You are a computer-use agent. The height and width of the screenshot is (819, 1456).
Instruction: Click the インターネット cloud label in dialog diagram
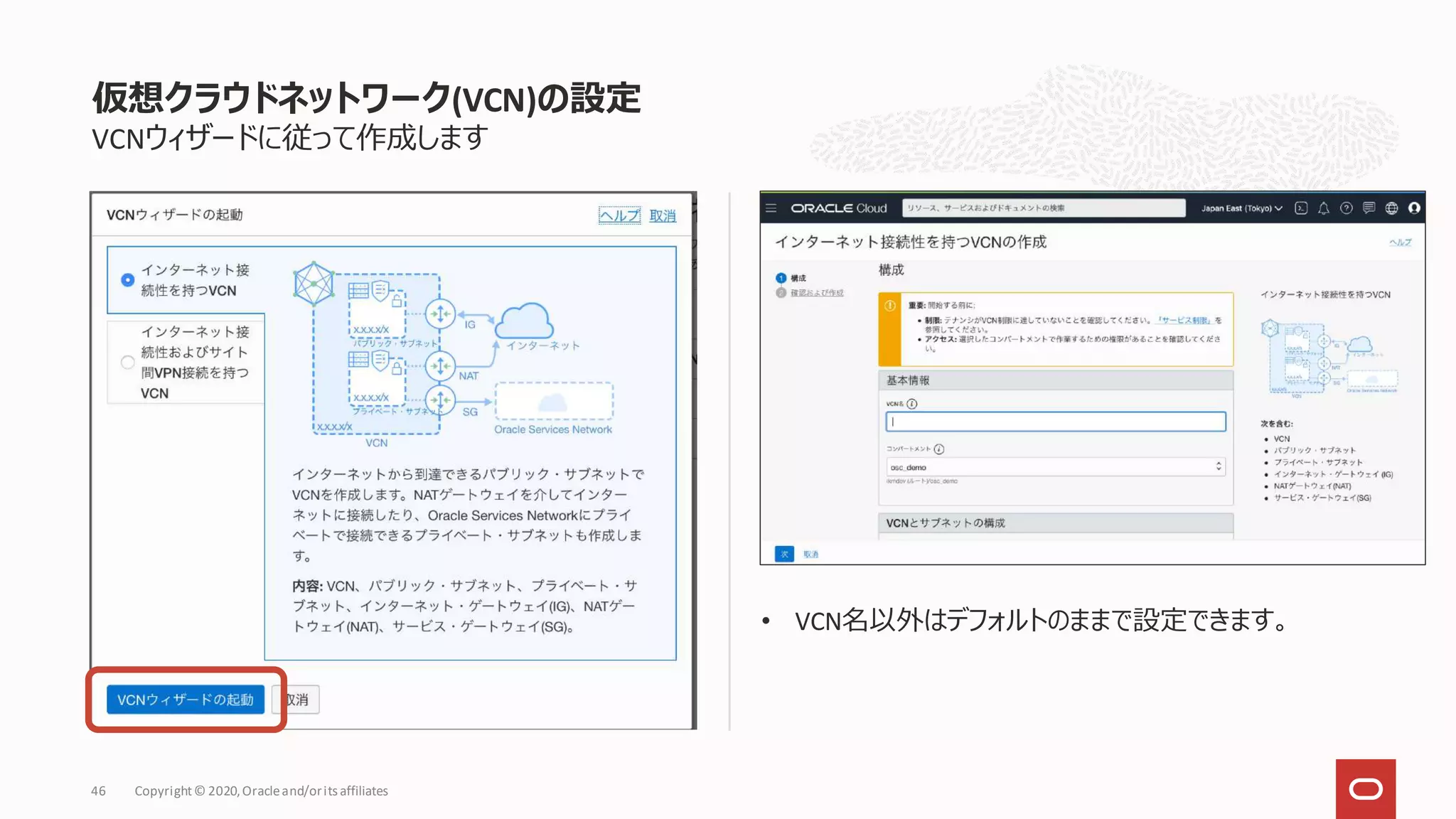coord(543,346)
